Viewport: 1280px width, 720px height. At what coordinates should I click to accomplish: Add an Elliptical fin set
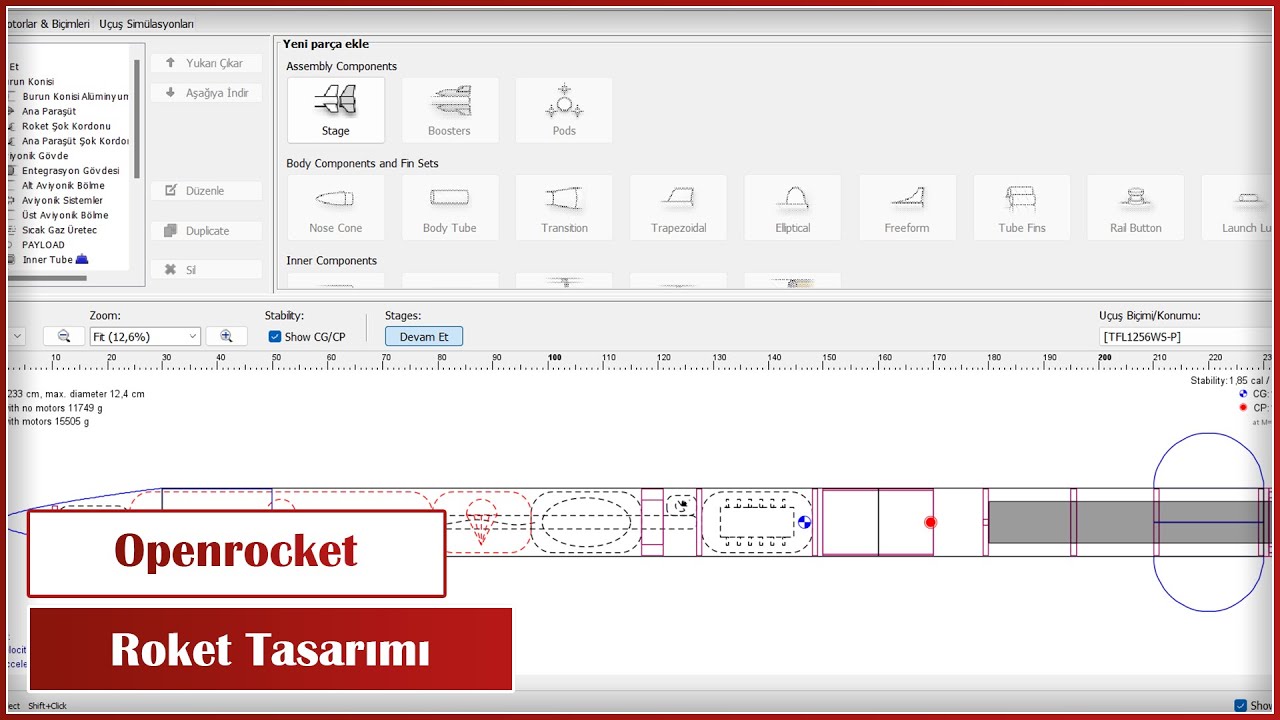click(x=792, y=208)
